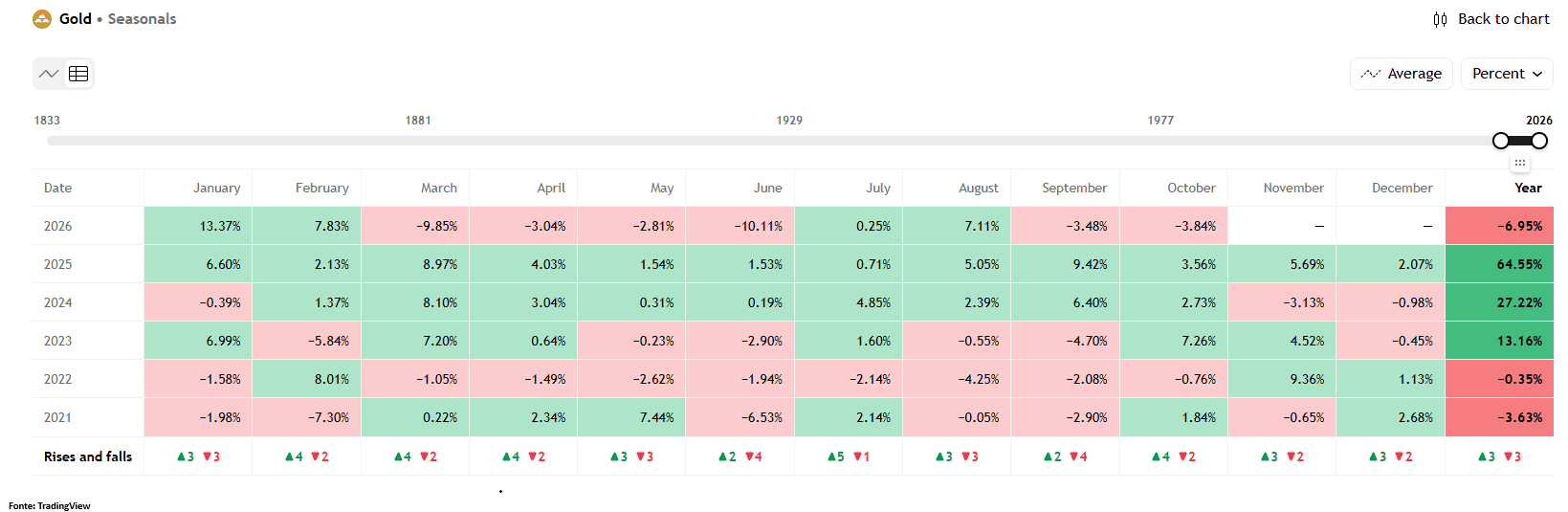Click the -0.35% yearly total cell
Screen dimensions: 1568x512
tap(1499, 379)
